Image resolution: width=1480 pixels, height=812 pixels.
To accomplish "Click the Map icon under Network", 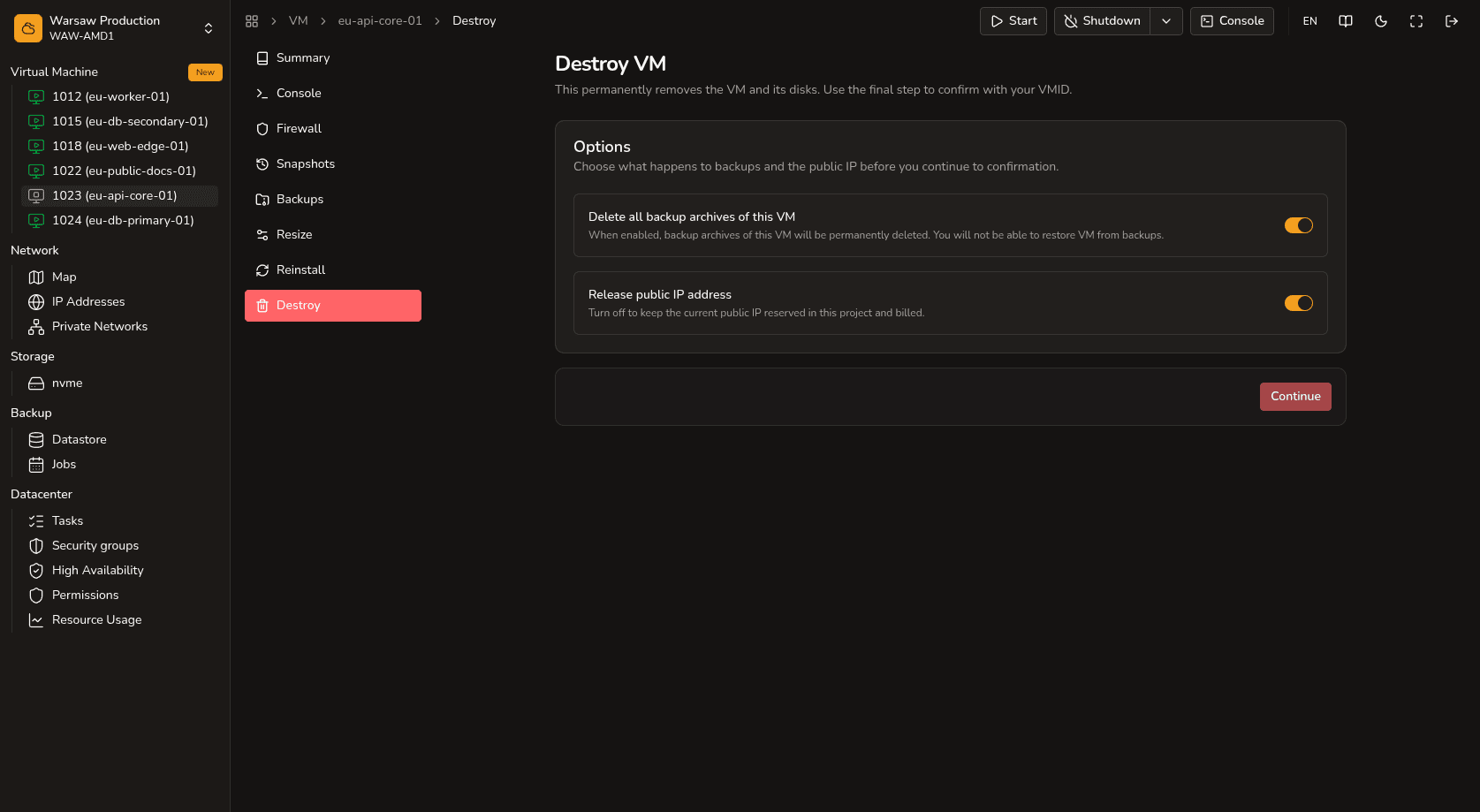I will tap(36, 277).
